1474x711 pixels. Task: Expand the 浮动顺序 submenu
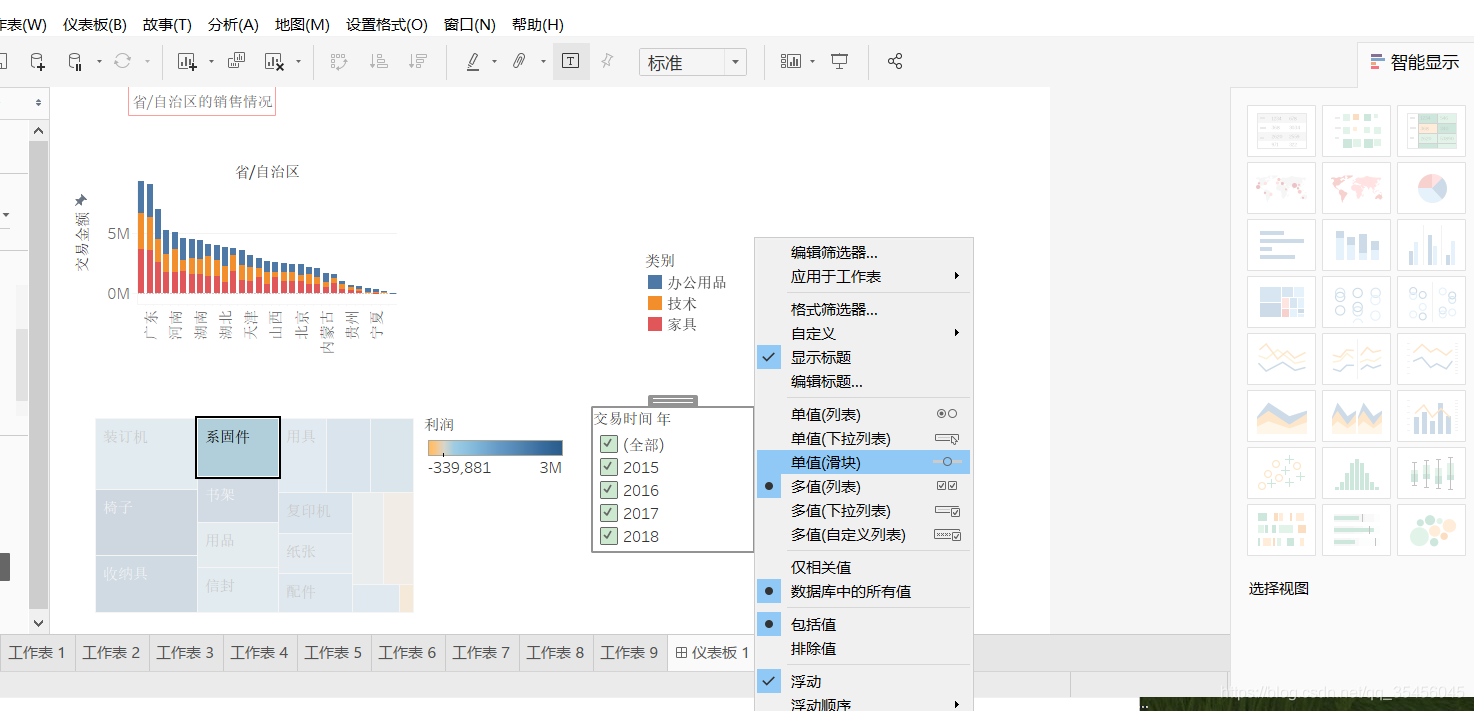pyautogui.click(x=863, y=703)
